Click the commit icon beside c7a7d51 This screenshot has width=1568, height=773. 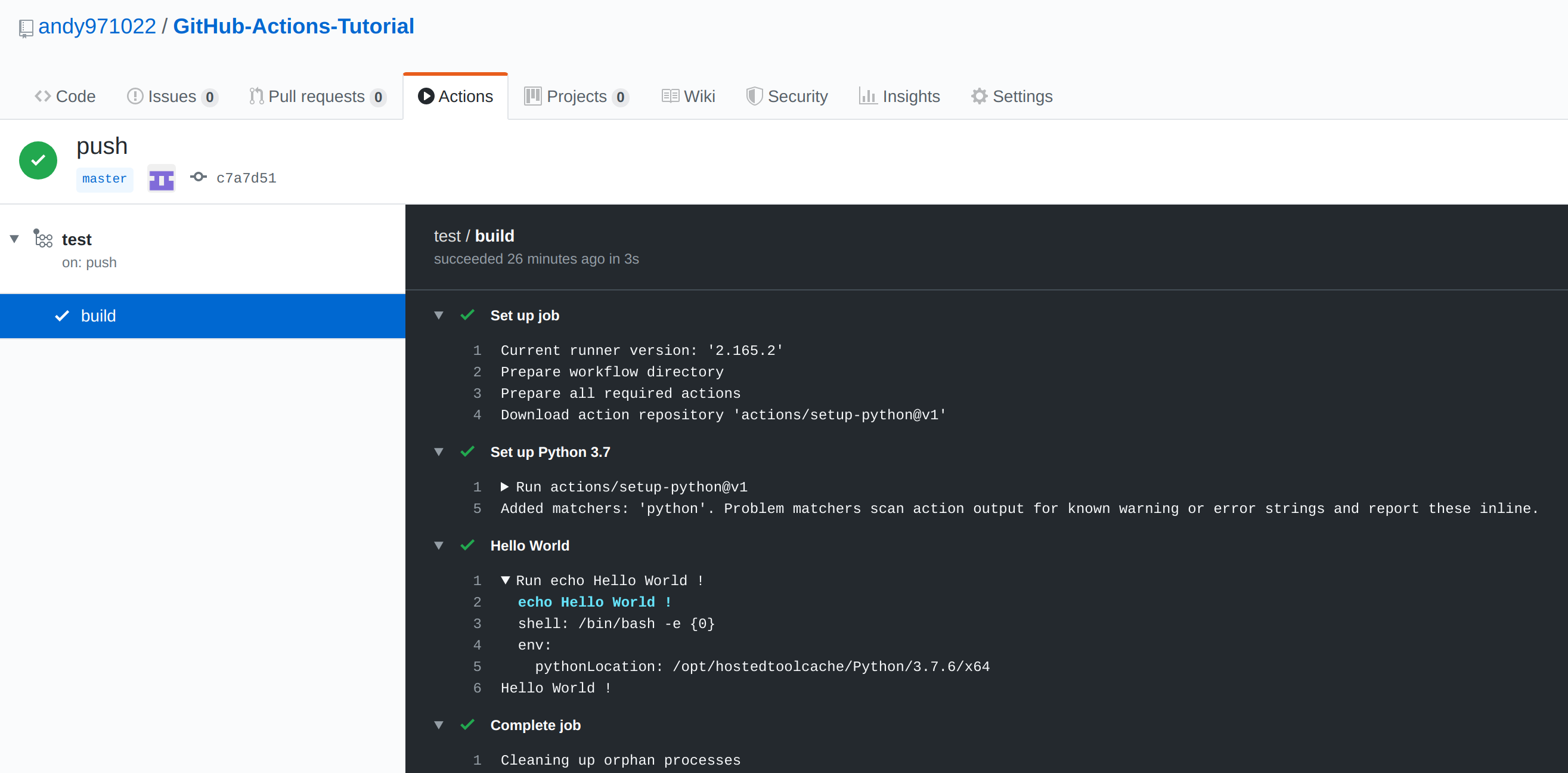(198, 177)
